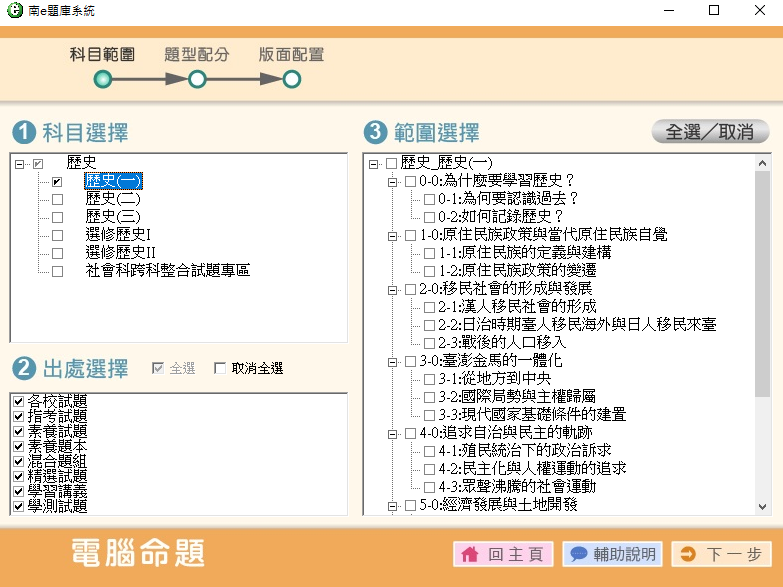783x587 pixels.
Task: Toggle the 取消全選 checkbox
Action: (220, 369)
